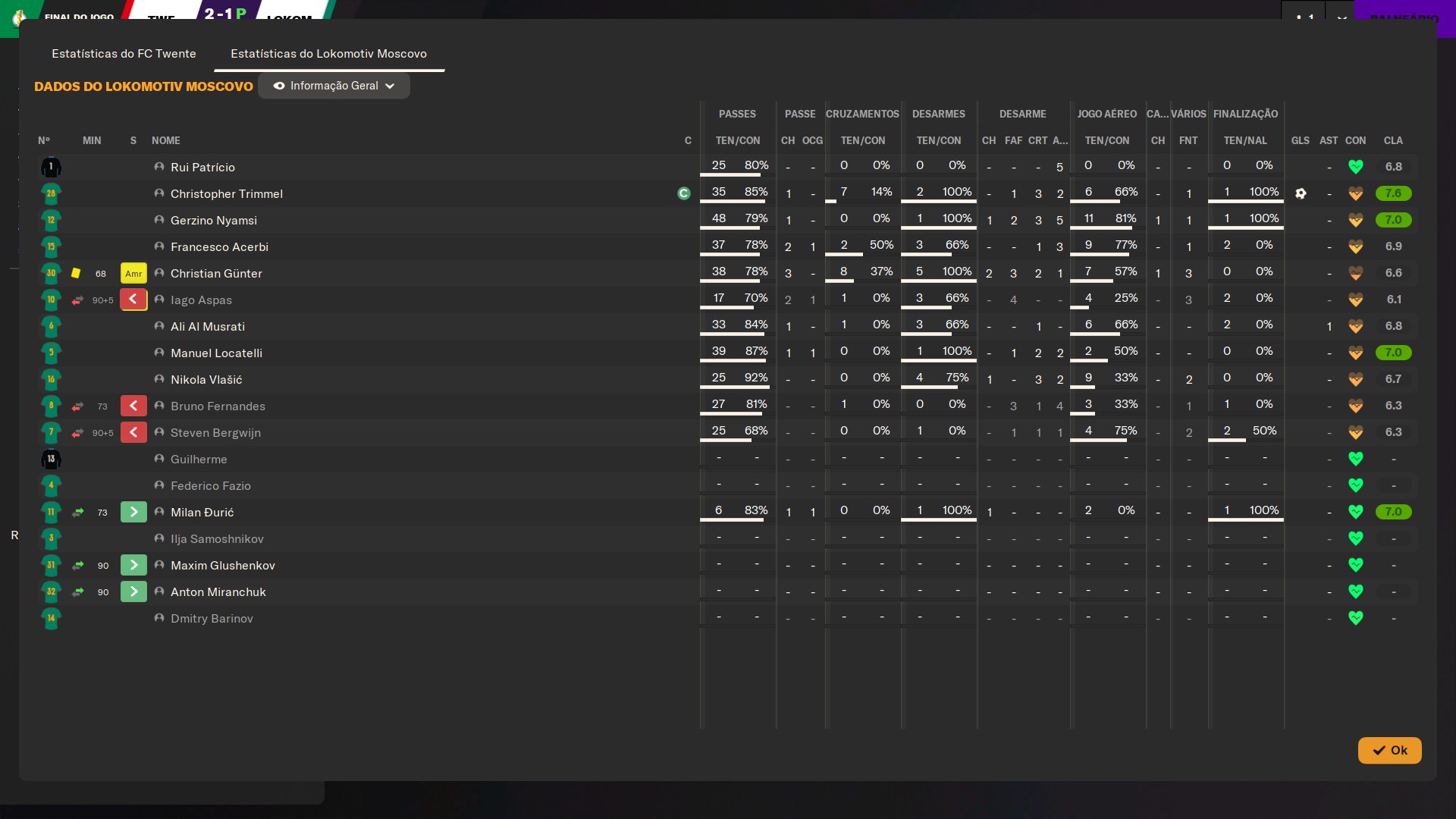The image size is (1456, 819).
Task: Open the Informação Geral view dropdown
Action: 334,86
